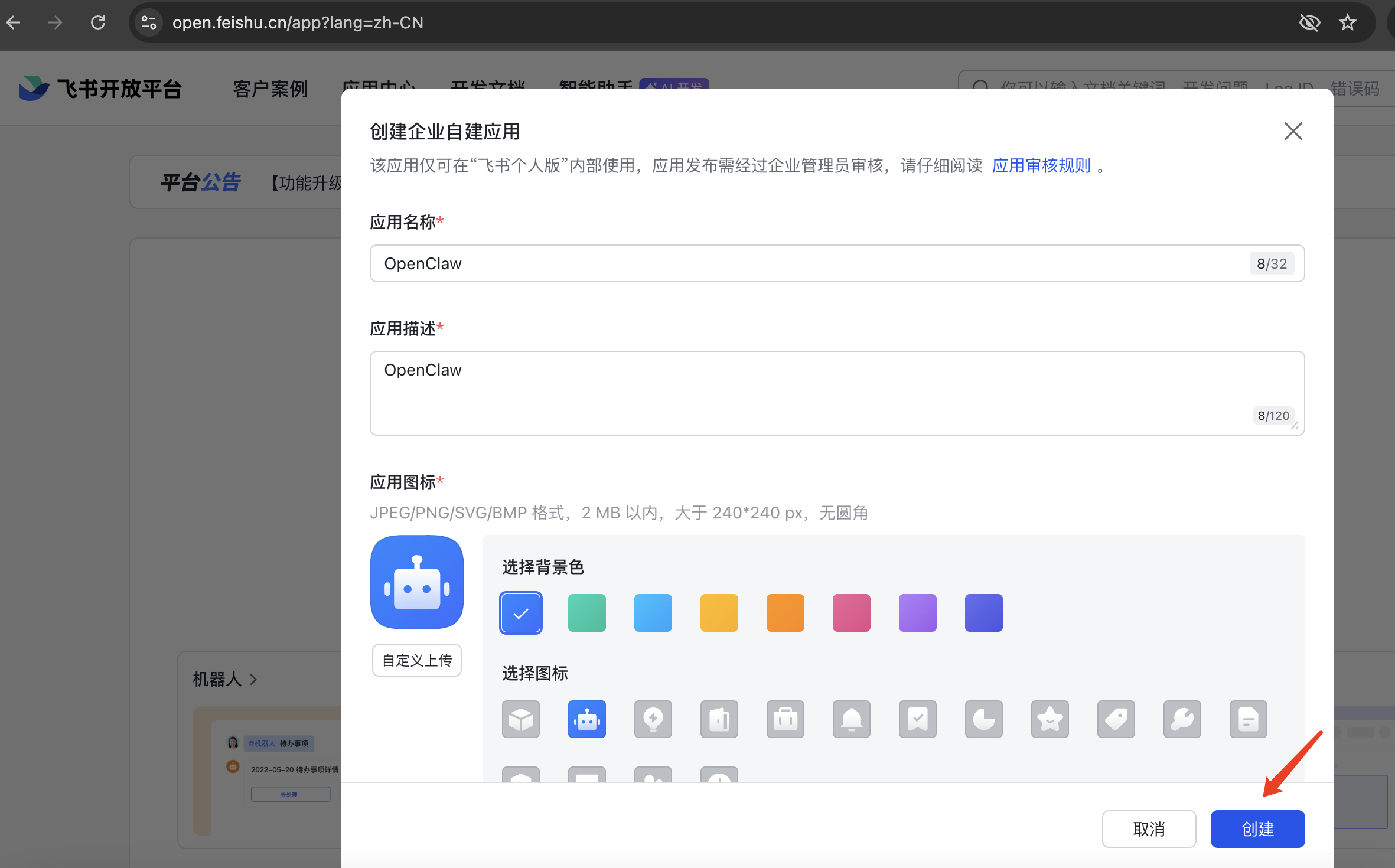The width and height of the screenshot is (1395, 868).
Task: Choose the lightbulb icon option
Action: [x=653, y=719]
